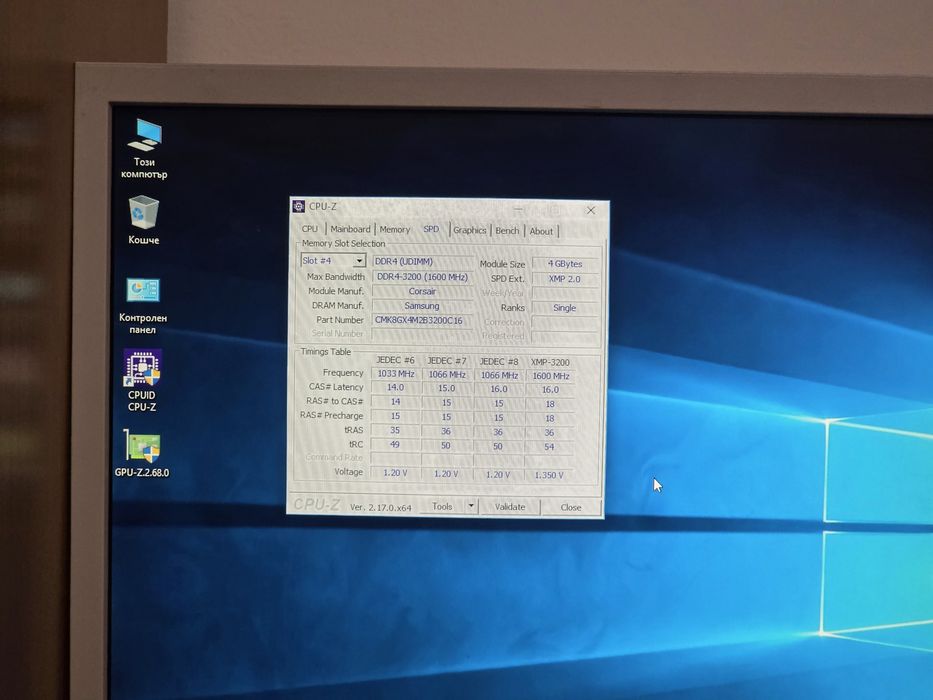Click the tRC value 54
The width and height of the screenshot is (933, 700).
tap(549, 446)
